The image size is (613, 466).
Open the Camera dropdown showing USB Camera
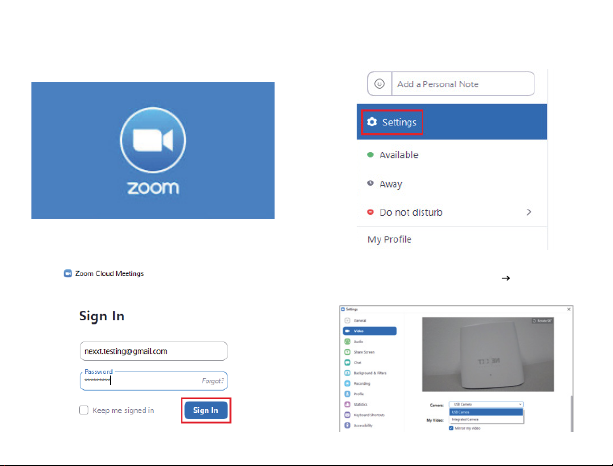tap(486, 404)
